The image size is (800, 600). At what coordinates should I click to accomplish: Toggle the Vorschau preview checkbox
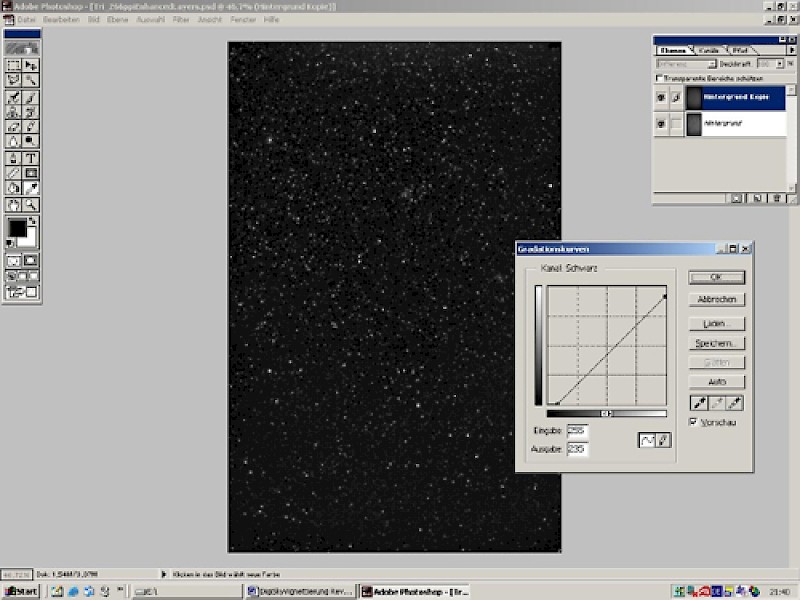point(694,422)
